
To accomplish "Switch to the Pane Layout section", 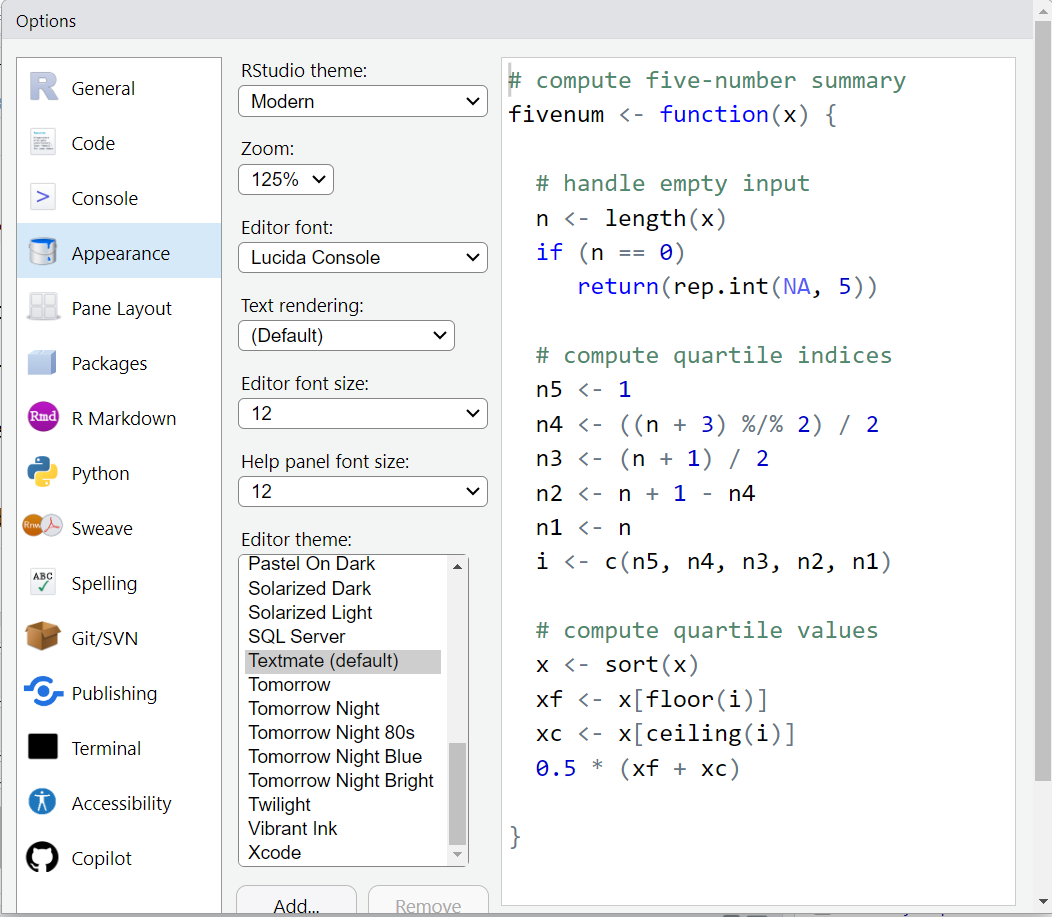I will tap(121, 308).
